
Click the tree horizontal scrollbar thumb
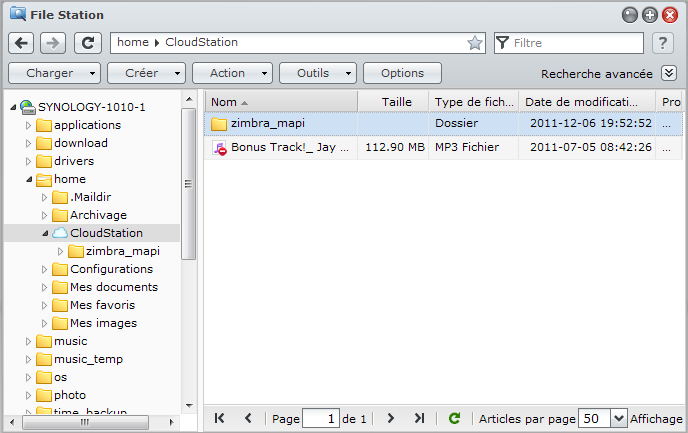click(x=85, y=422)
